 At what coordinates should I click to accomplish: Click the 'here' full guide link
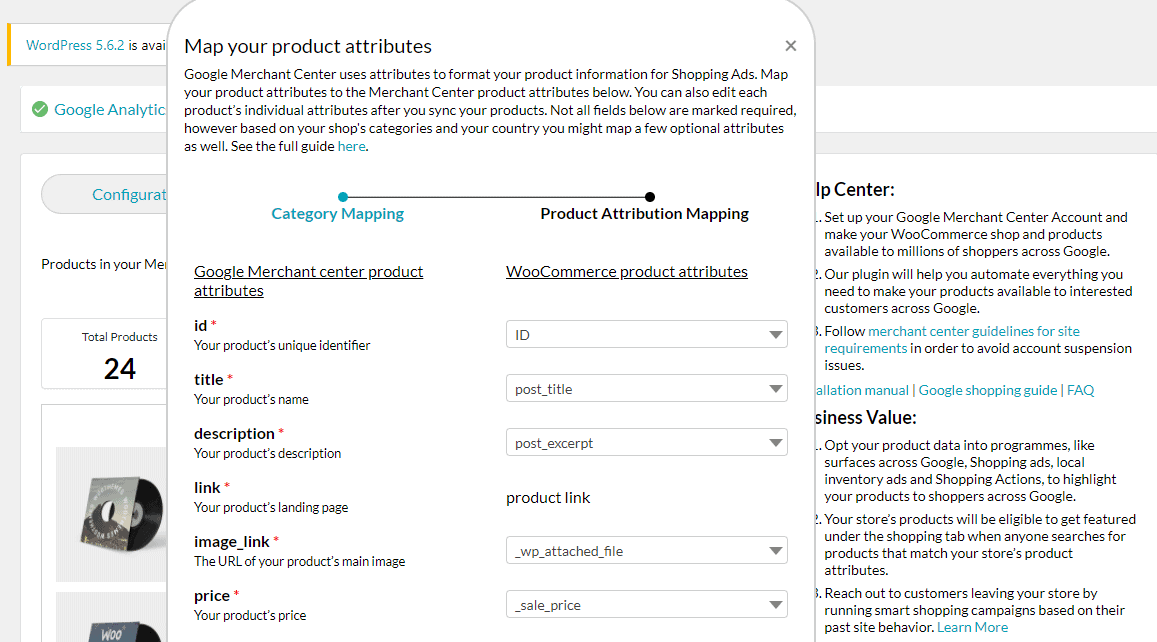[x=351, y=146]
